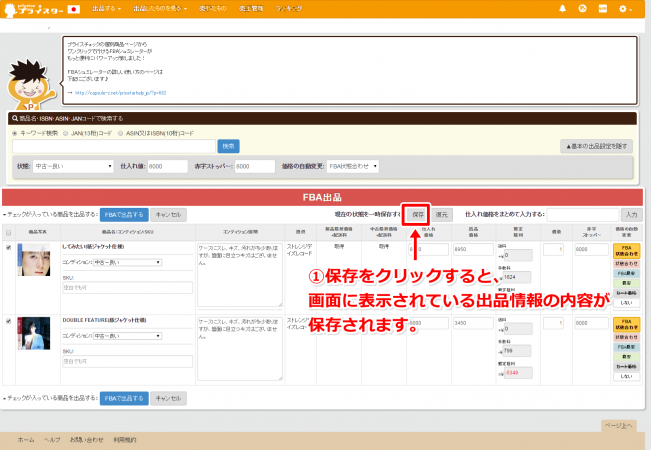Click the 保存 save button
The image size is (651, 450).
pos(418,215)
